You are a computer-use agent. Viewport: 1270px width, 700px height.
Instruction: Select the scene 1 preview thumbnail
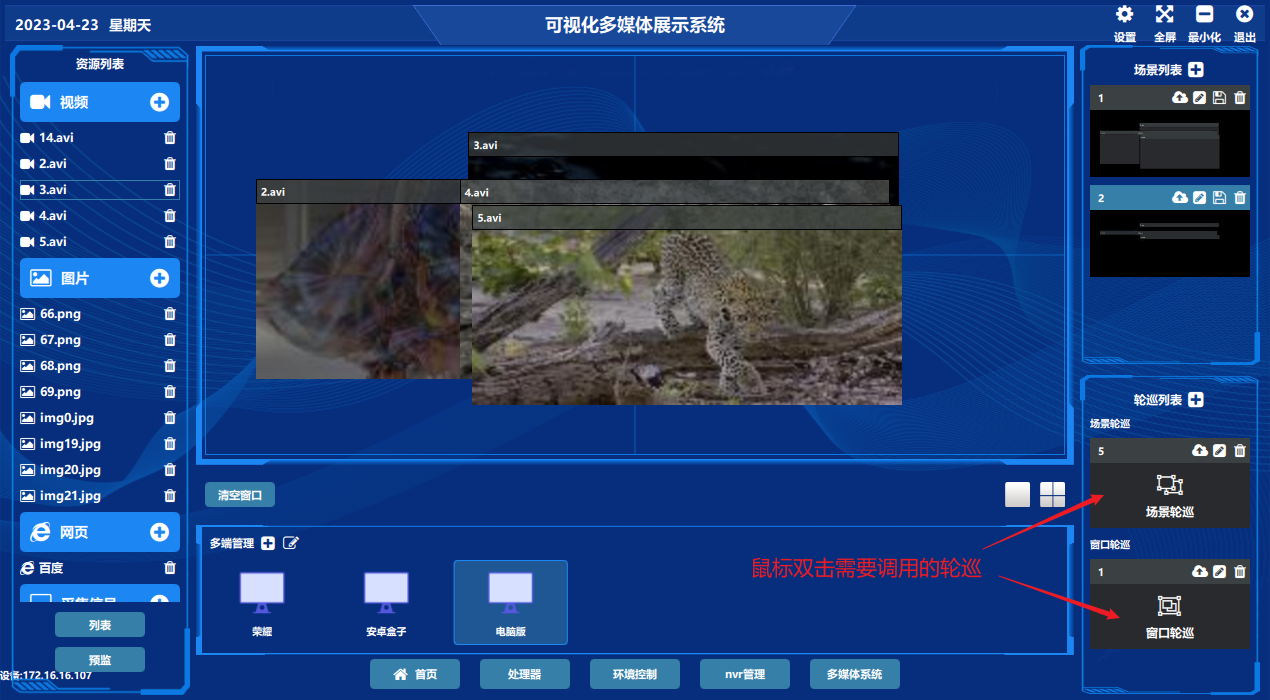pyautogui.click(x=1170, y=143)
